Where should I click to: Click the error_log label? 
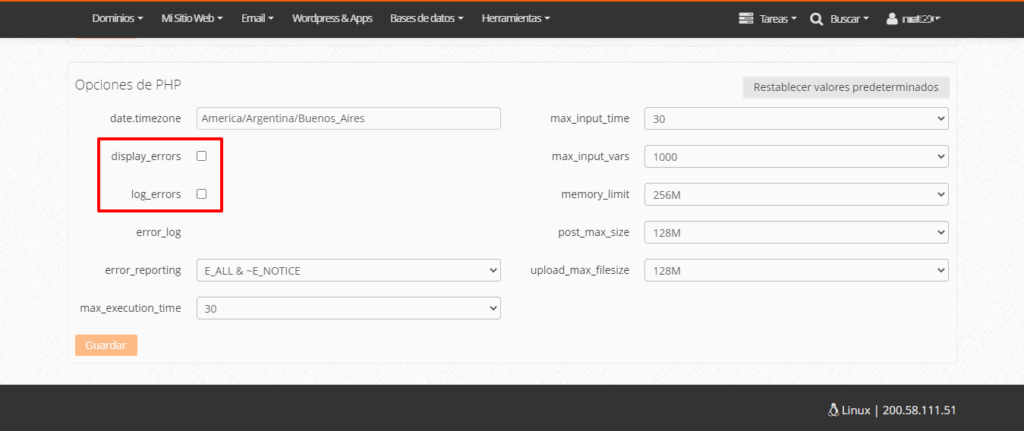(159, 232)
